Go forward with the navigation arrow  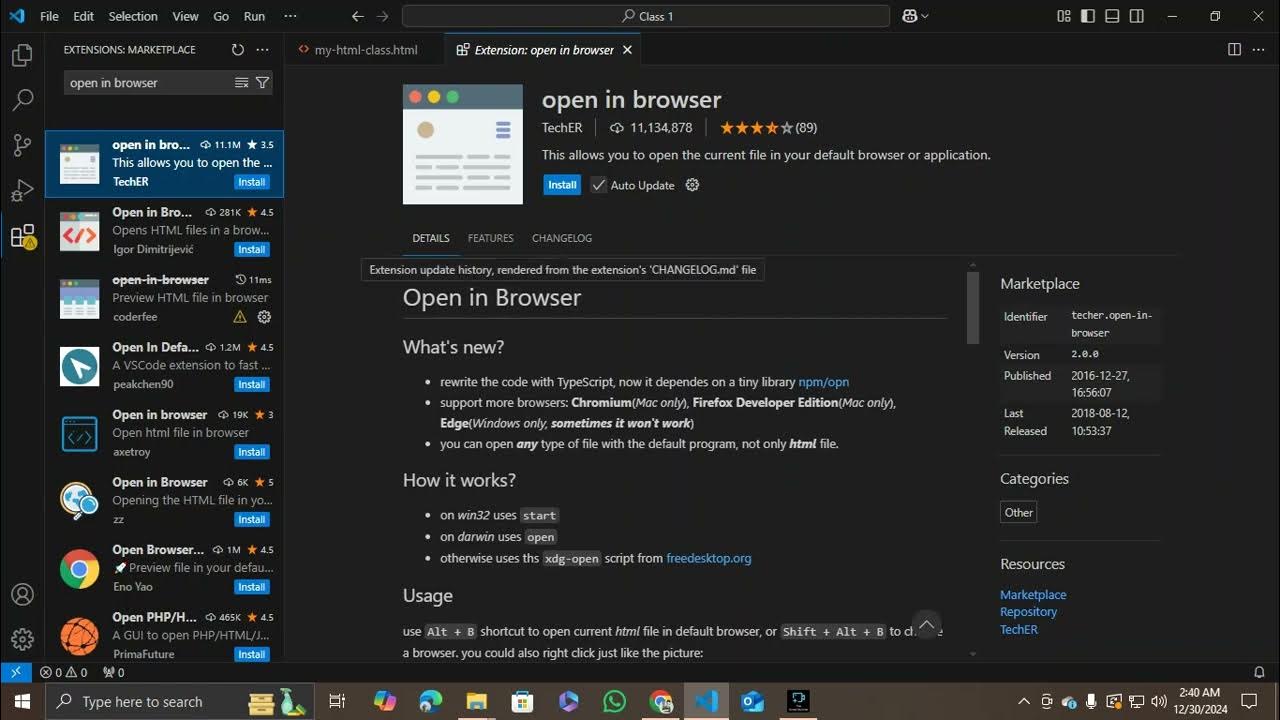382,16
